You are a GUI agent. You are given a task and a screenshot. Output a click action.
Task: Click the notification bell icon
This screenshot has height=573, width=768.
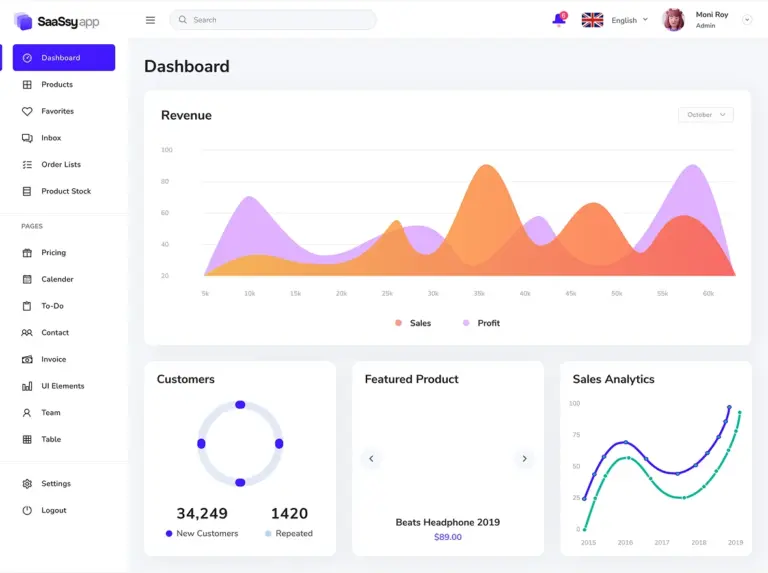click(558, 20)
